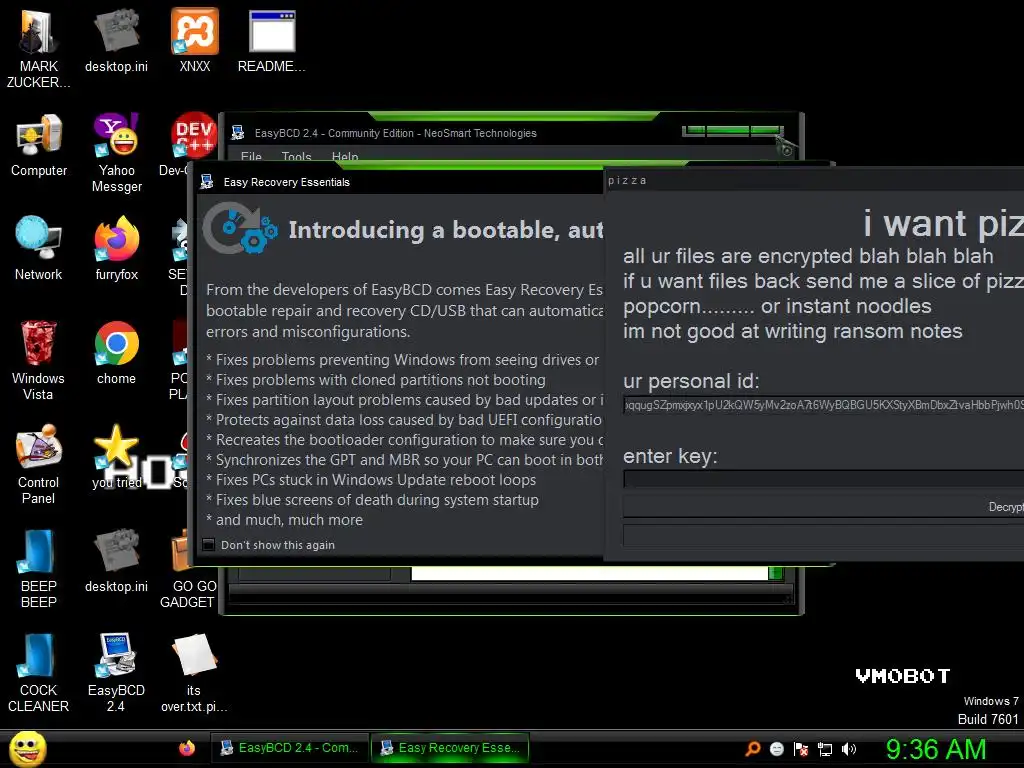This screenshot has width=1024, height=768.
Task: Click the flag action center tray icon
Action: [801, 749]
